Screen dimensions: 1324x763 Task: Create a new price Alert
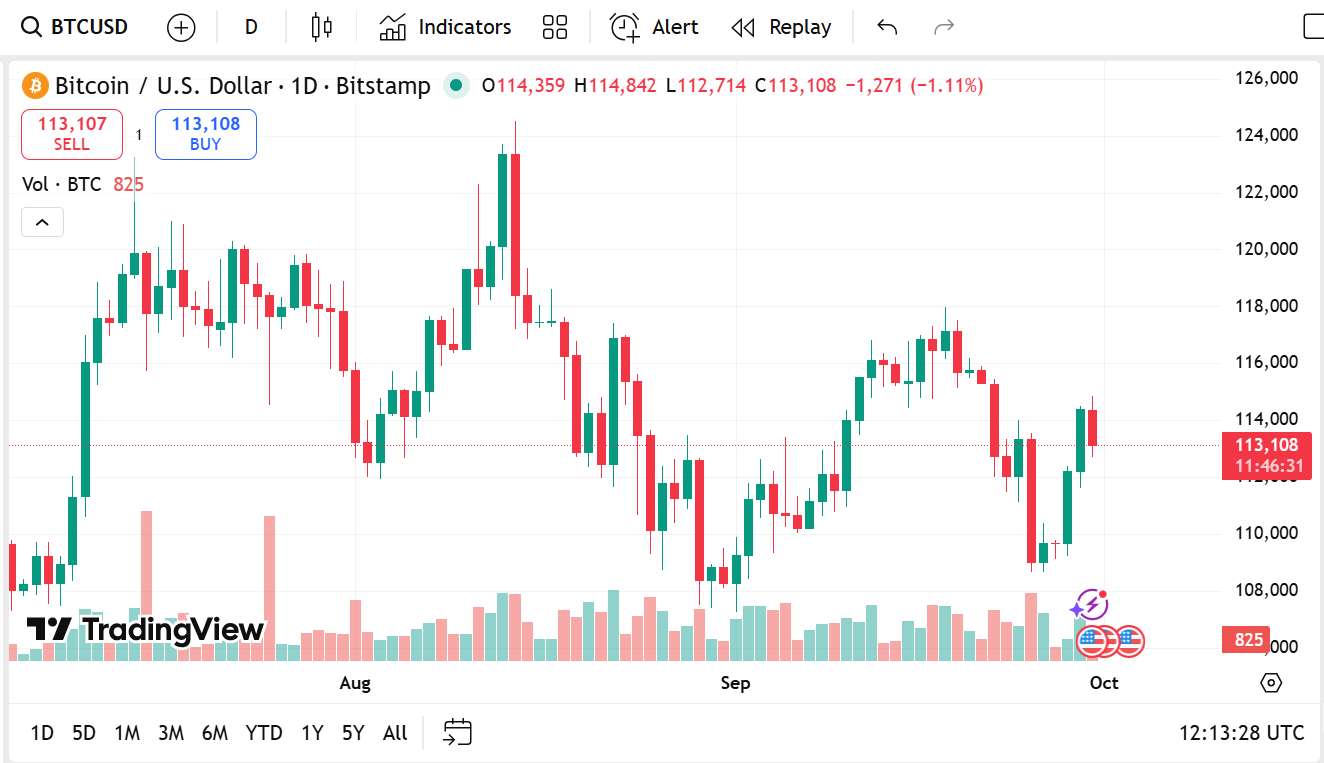654,27
